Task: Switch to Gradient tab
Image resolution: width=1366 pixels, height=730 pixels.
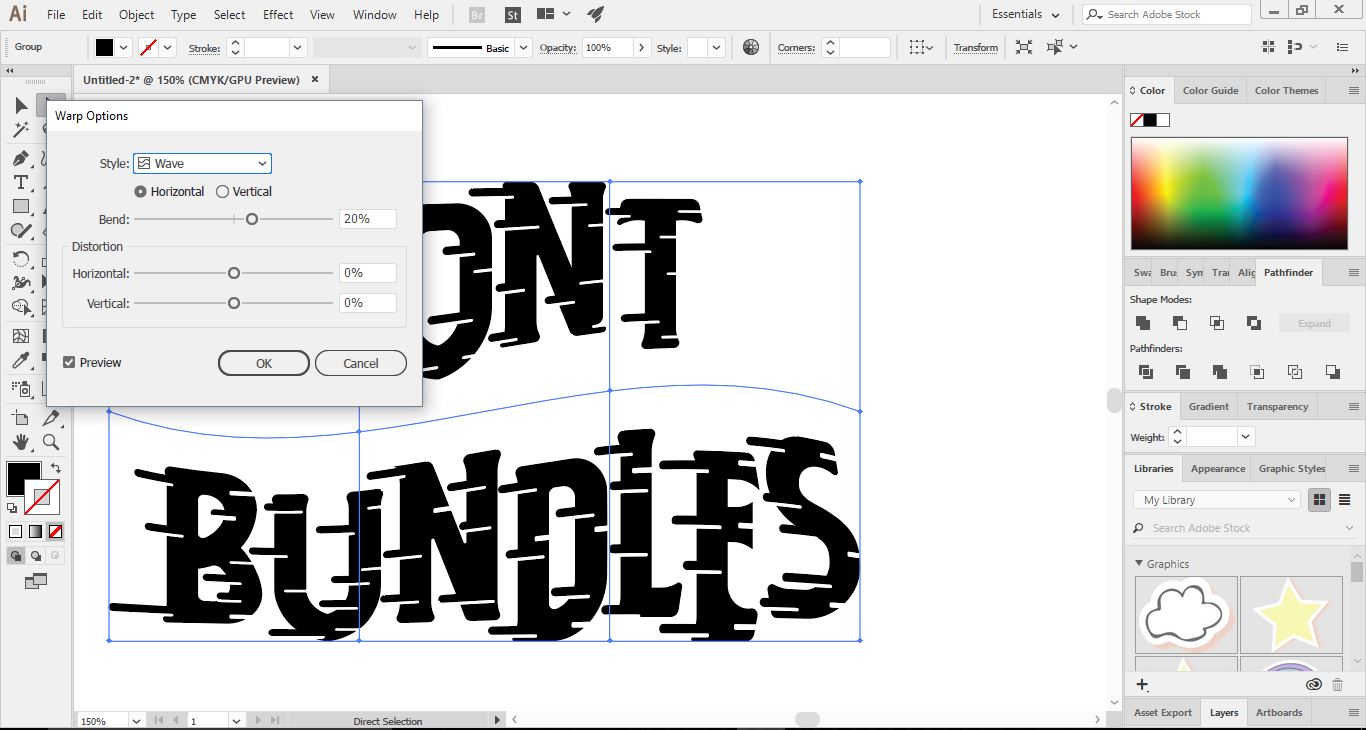Action: 1208,406
